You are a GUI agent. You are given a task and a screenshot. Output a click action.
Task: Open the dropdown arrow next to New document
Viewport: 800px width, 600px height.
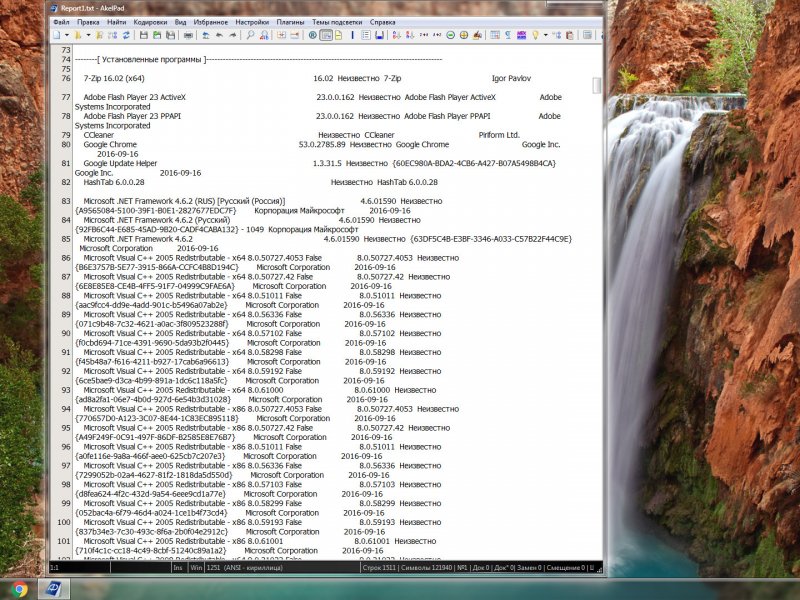[67, 35]
